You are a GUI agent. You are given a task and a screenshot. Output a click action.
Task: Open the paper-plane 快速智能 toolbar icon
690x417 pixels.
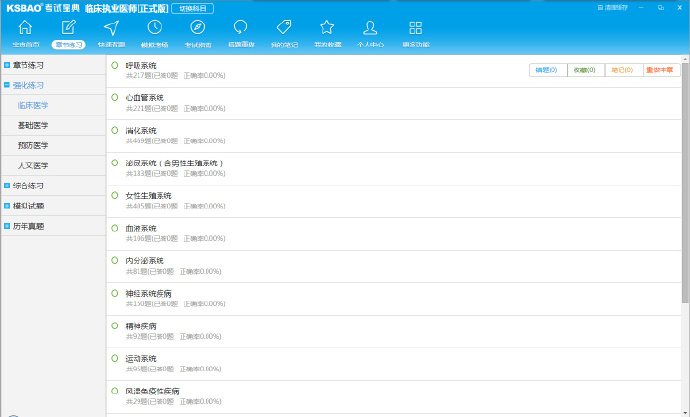(x=111, y=28)
